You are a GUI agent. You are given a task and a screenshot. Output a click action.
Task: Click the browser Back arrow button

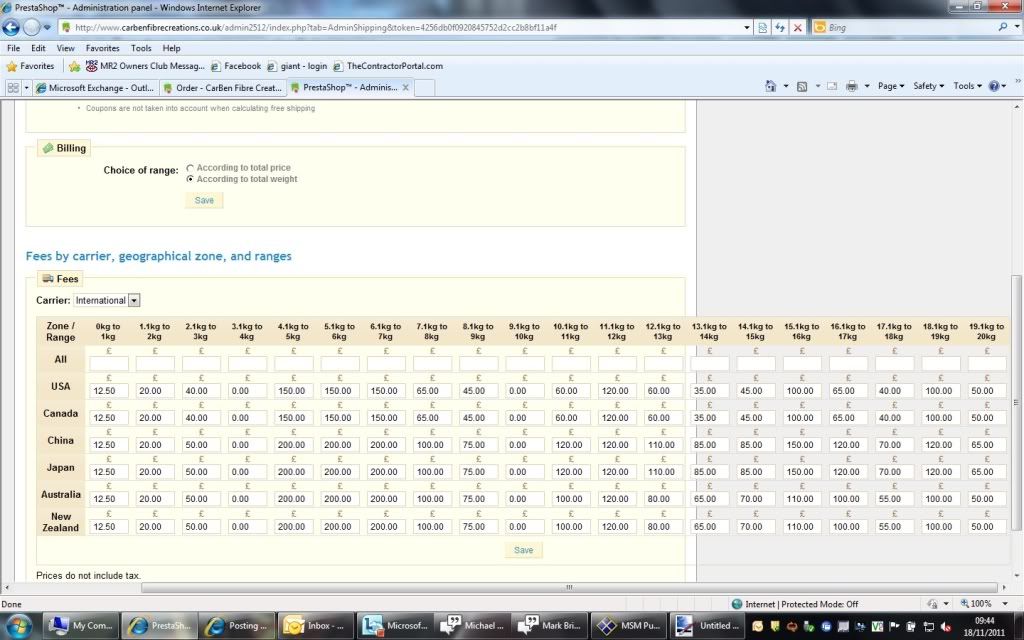[x=12, y=27]
